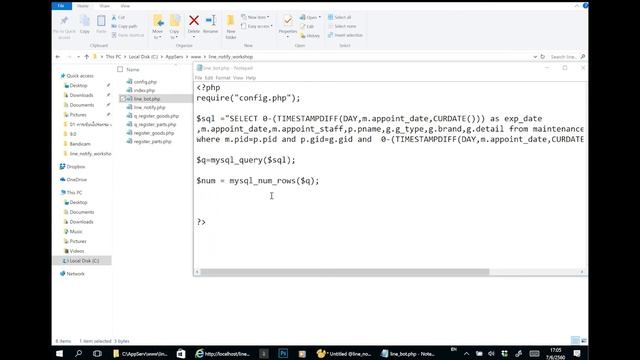Click AppServ in the address path
The width and height of the screenshot is (640, 360).
pos(174,57)
